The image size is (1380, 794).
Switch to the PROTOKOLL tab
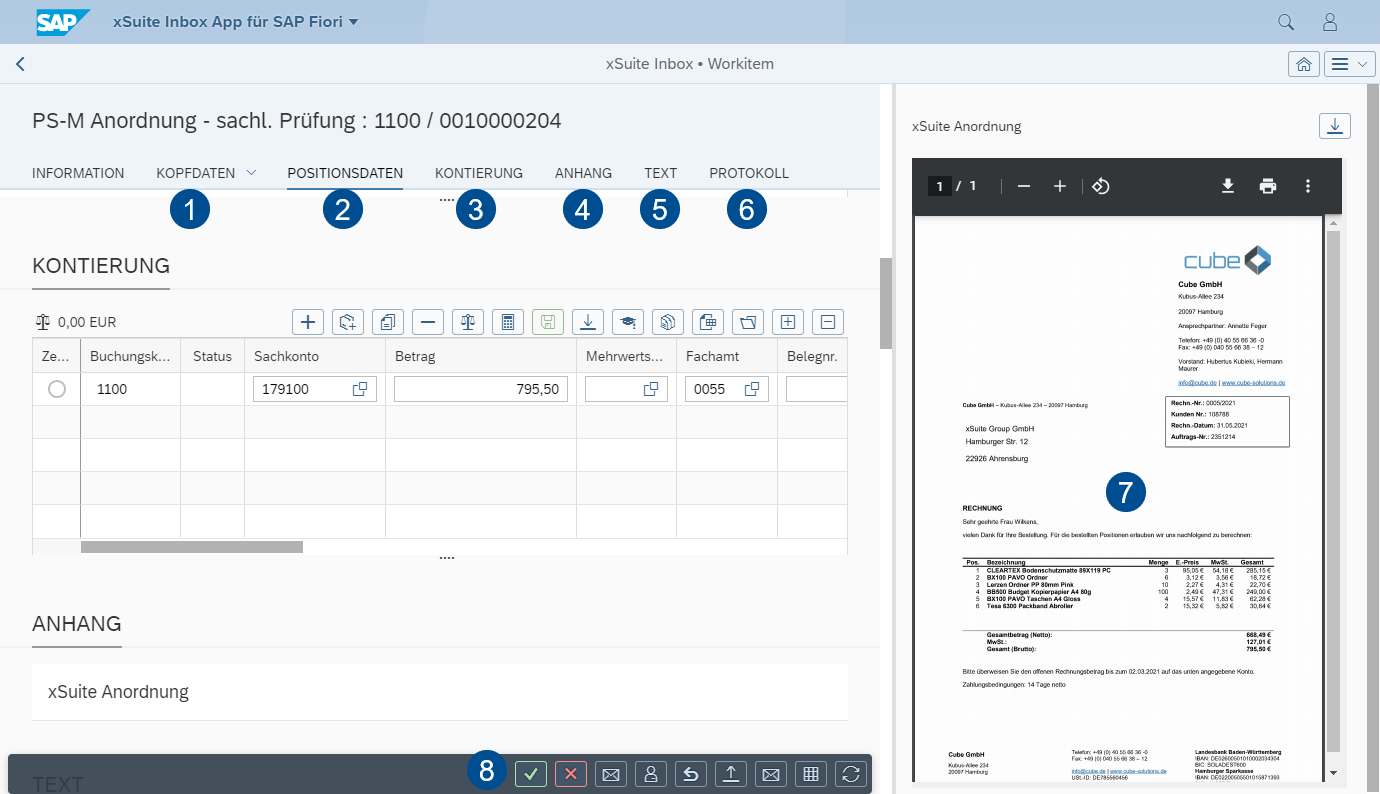click(x=748, y=172)
